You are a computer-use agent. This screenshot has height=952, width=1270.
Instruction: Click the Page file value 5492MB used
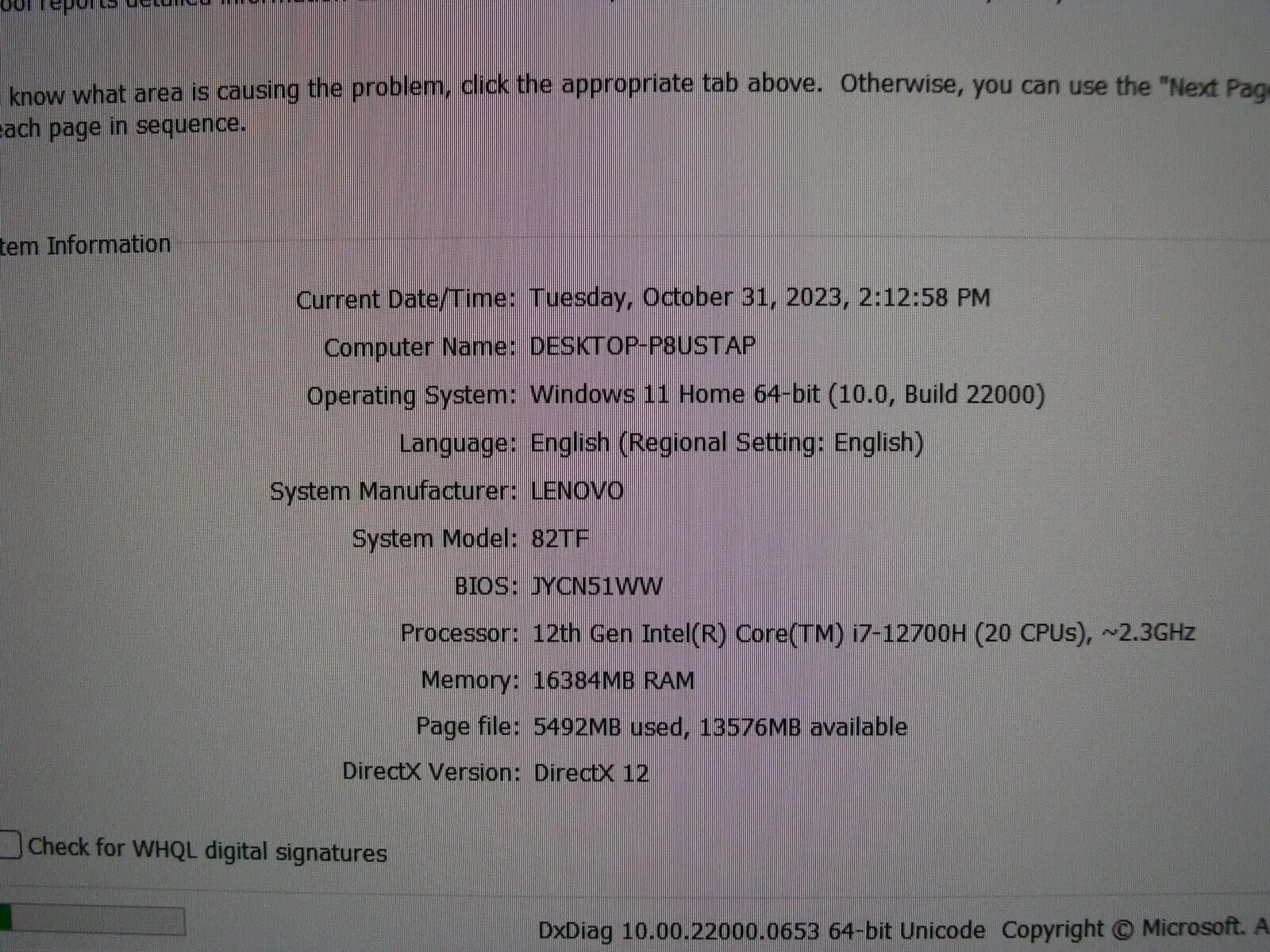pos(720,727)
